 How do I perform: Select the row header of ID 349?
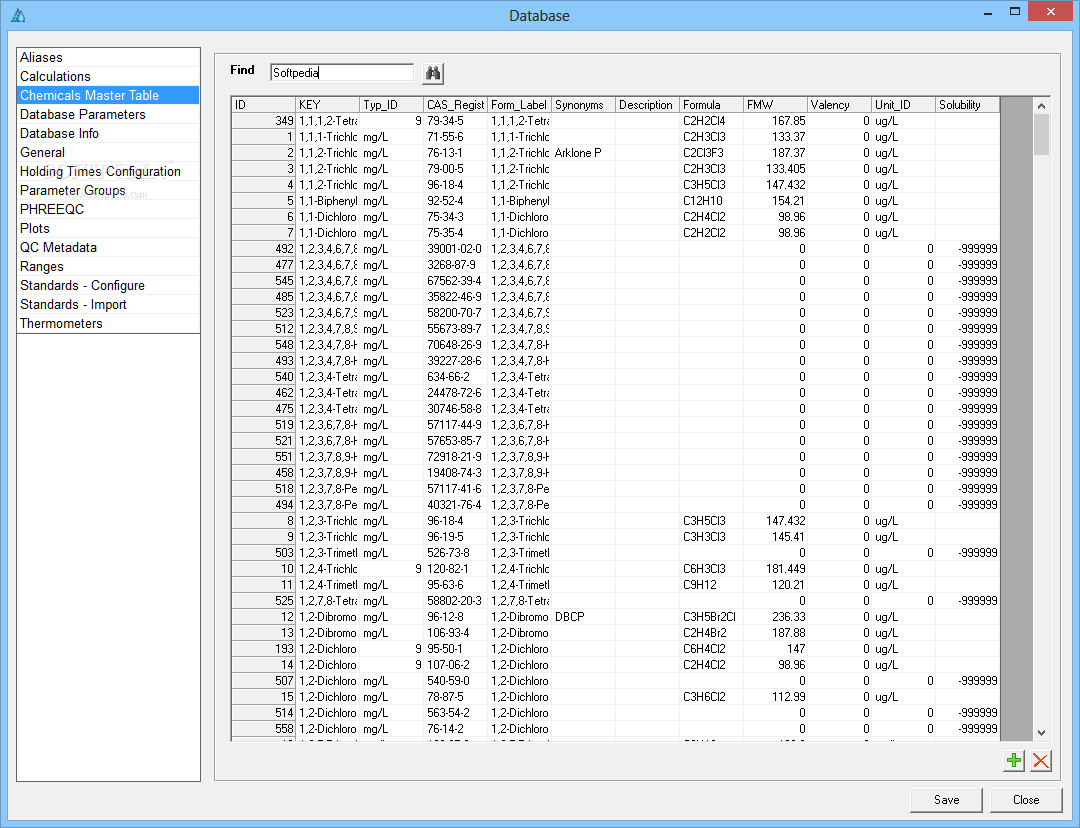[264, 121]
